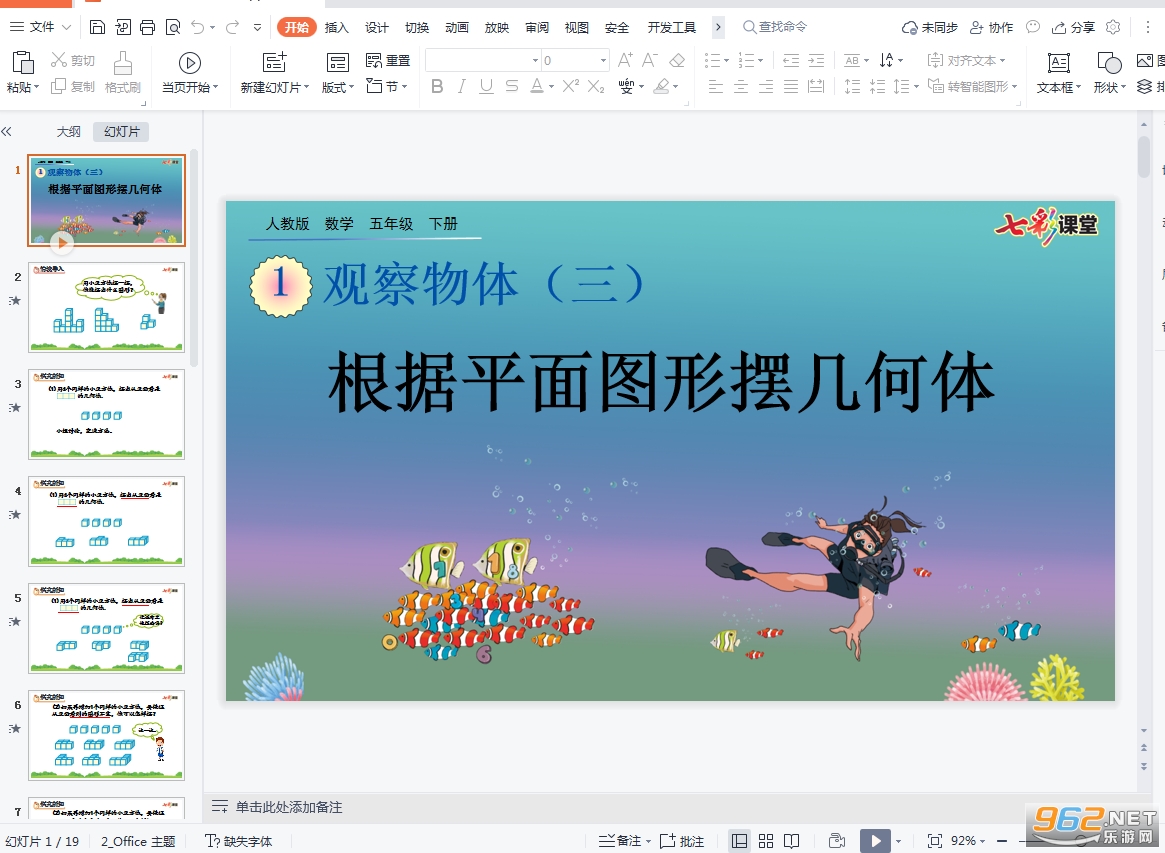The height and width of the screenshot is (853, 1165).
Task: Open the font size dropdown
Action: click(603, 60)
